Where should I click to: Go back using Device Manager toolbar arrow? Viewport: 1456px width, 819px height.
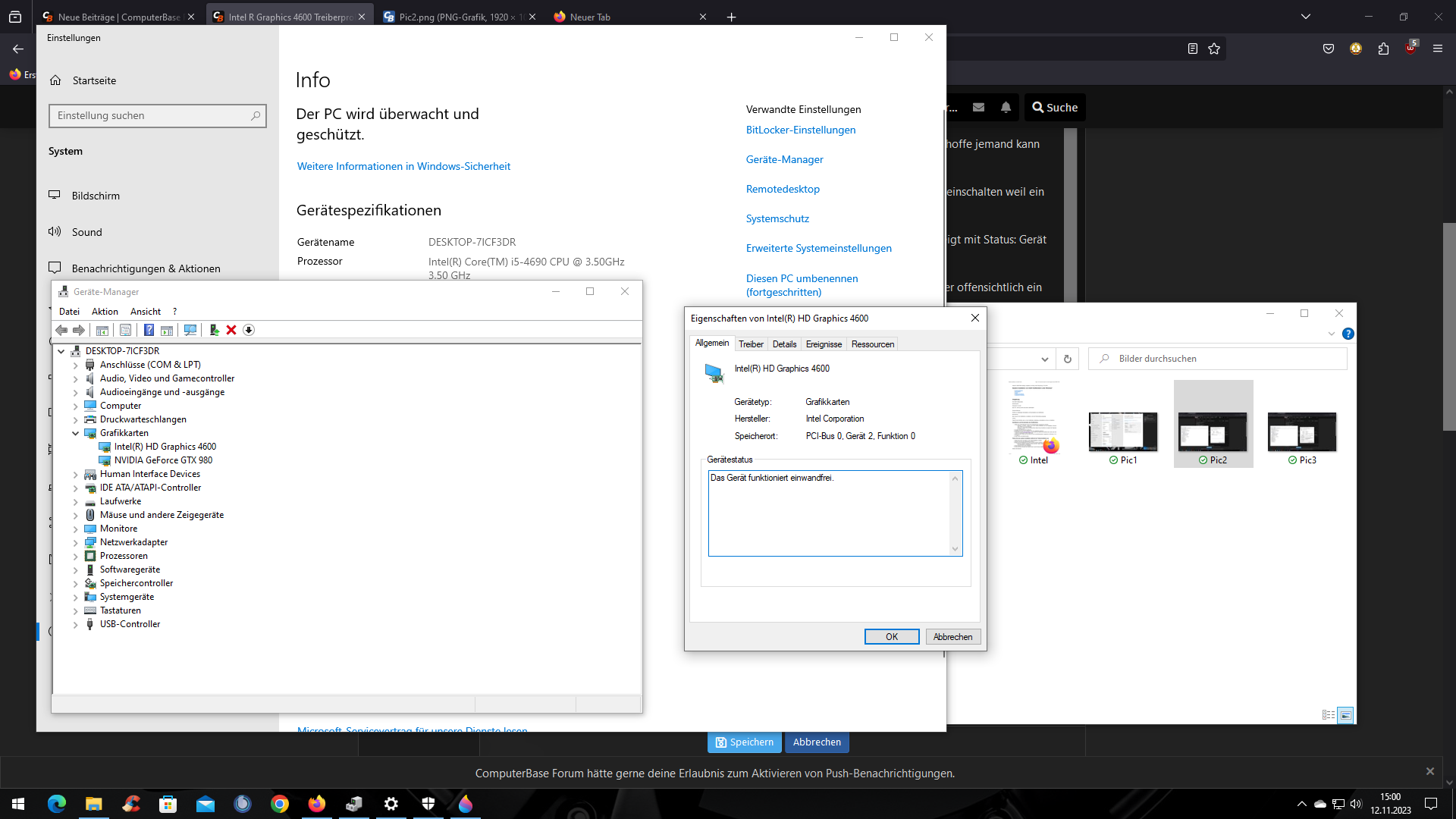click(x=61, y=330)
